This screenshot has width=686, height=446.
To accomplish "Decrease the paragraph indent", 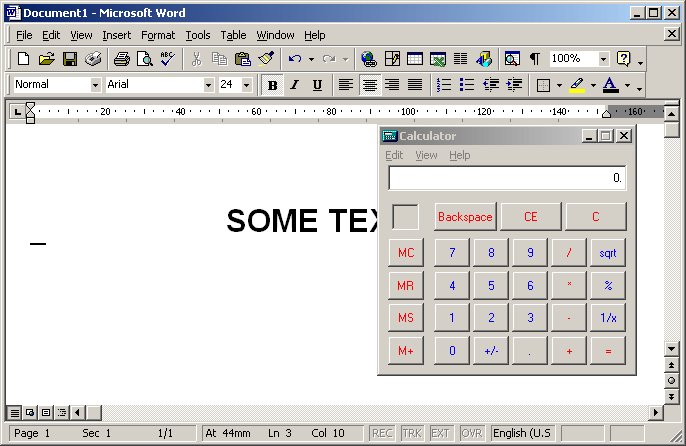I will click(x=490, y=85).
